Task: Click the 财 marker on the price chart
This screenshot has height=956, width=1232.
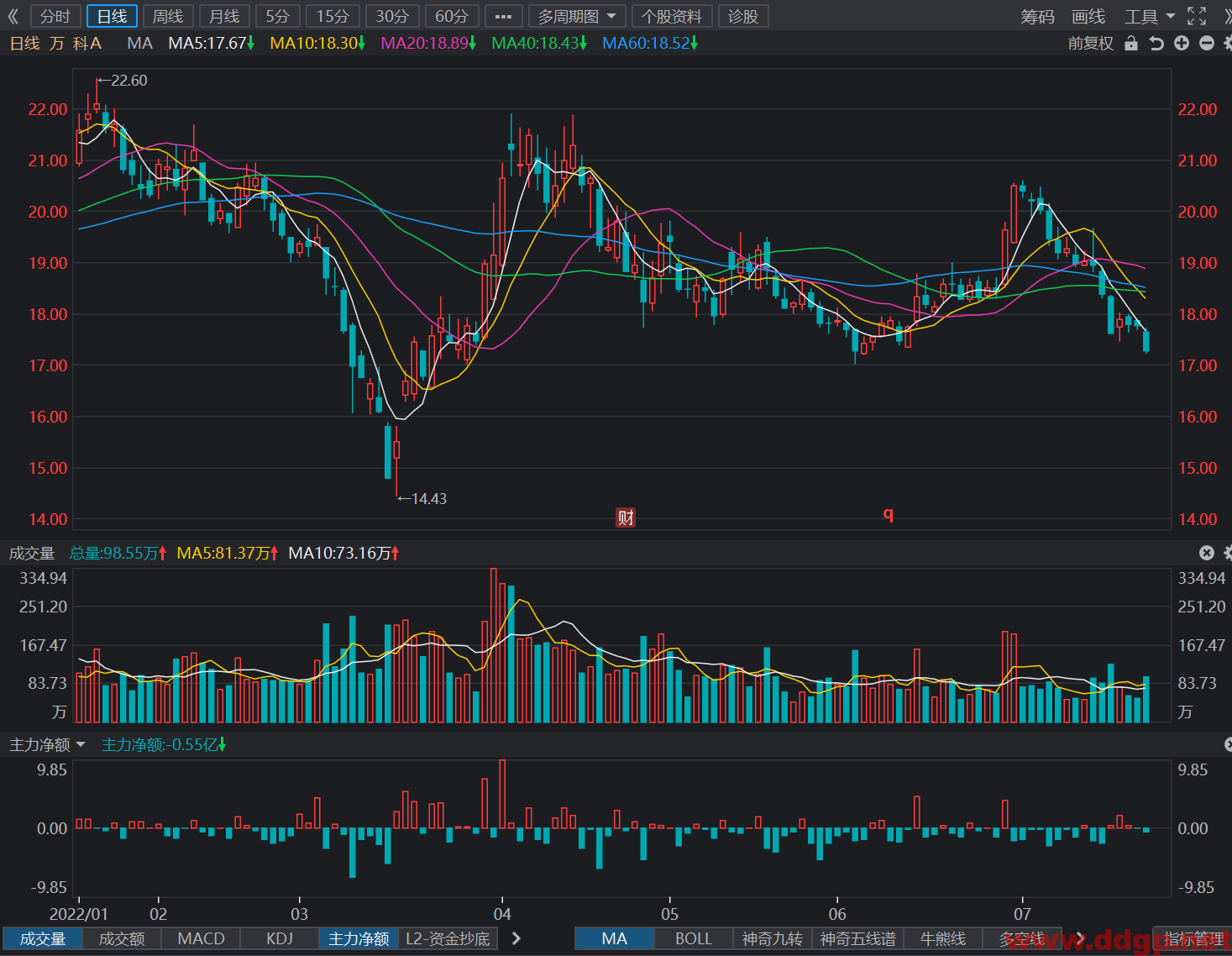Action: click(626, 517)
